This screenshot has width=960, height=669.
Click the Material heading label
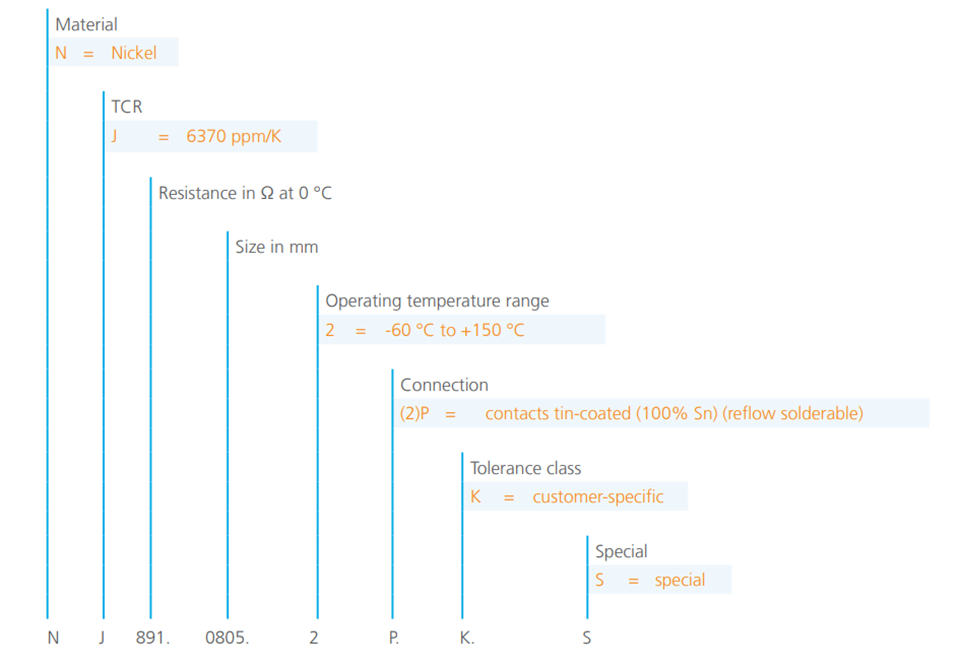click(86, 24)
